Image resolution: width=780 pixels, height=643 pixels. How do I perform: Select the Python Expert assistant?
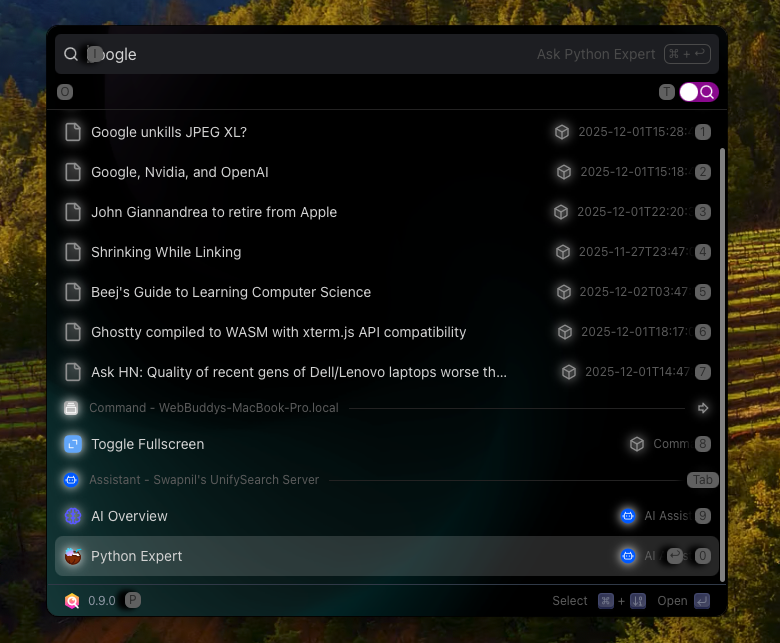click(387, 556)
